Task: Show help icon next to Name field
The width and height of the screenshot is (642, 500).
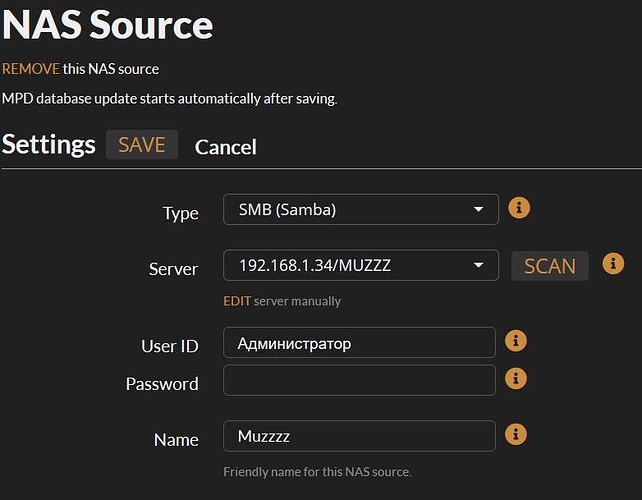Action: point(515,434)
